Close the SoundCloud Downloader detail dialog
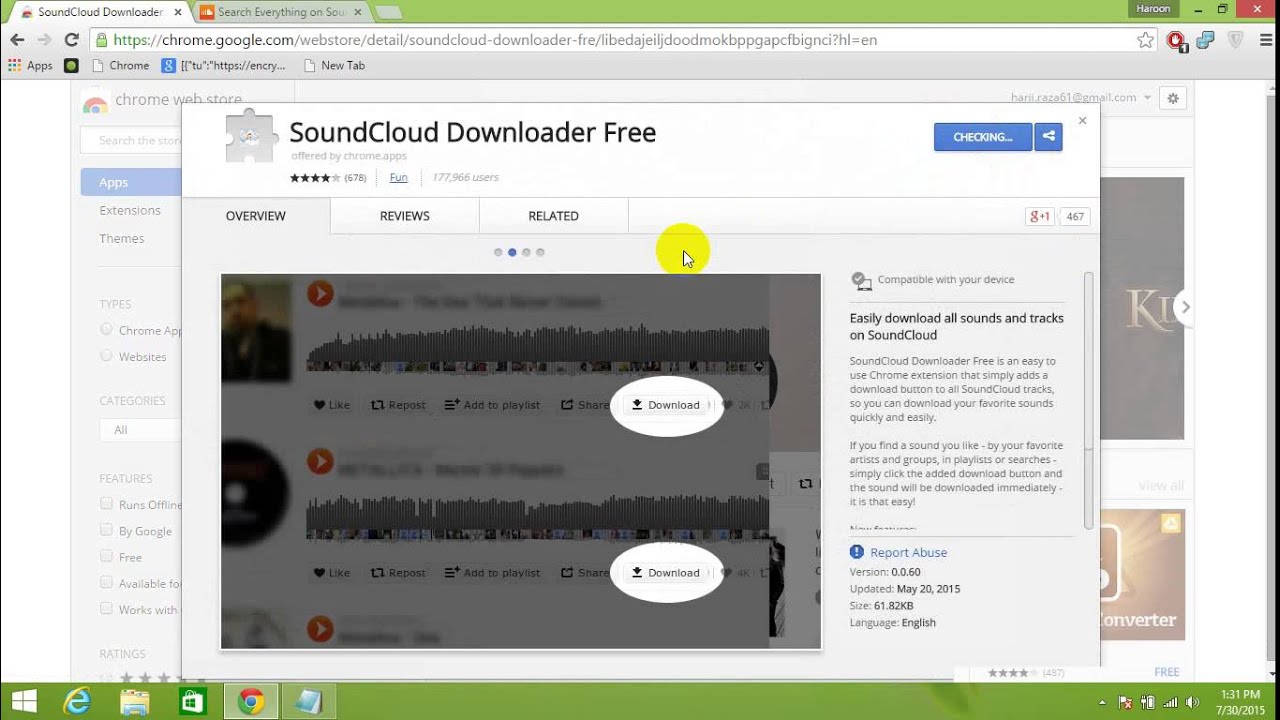This screenshot has width=1280, height=720. (1082, 120)
